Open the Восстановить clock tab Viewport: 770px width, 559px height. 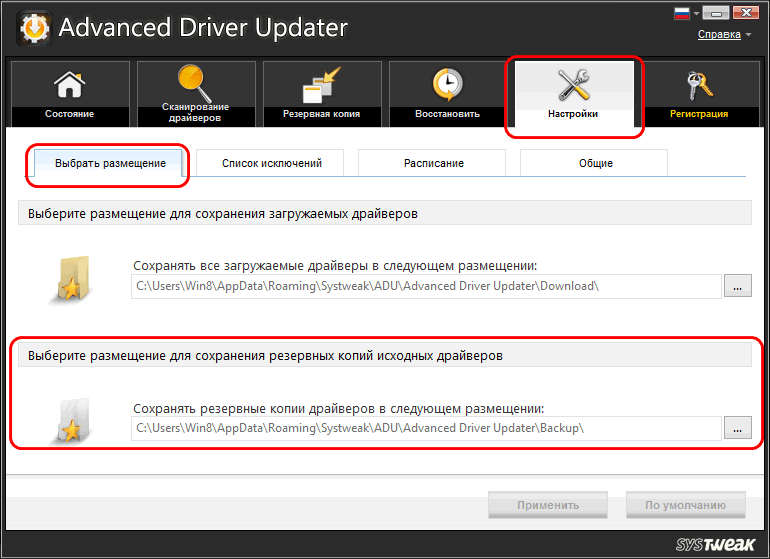click(x=447, y=93)
